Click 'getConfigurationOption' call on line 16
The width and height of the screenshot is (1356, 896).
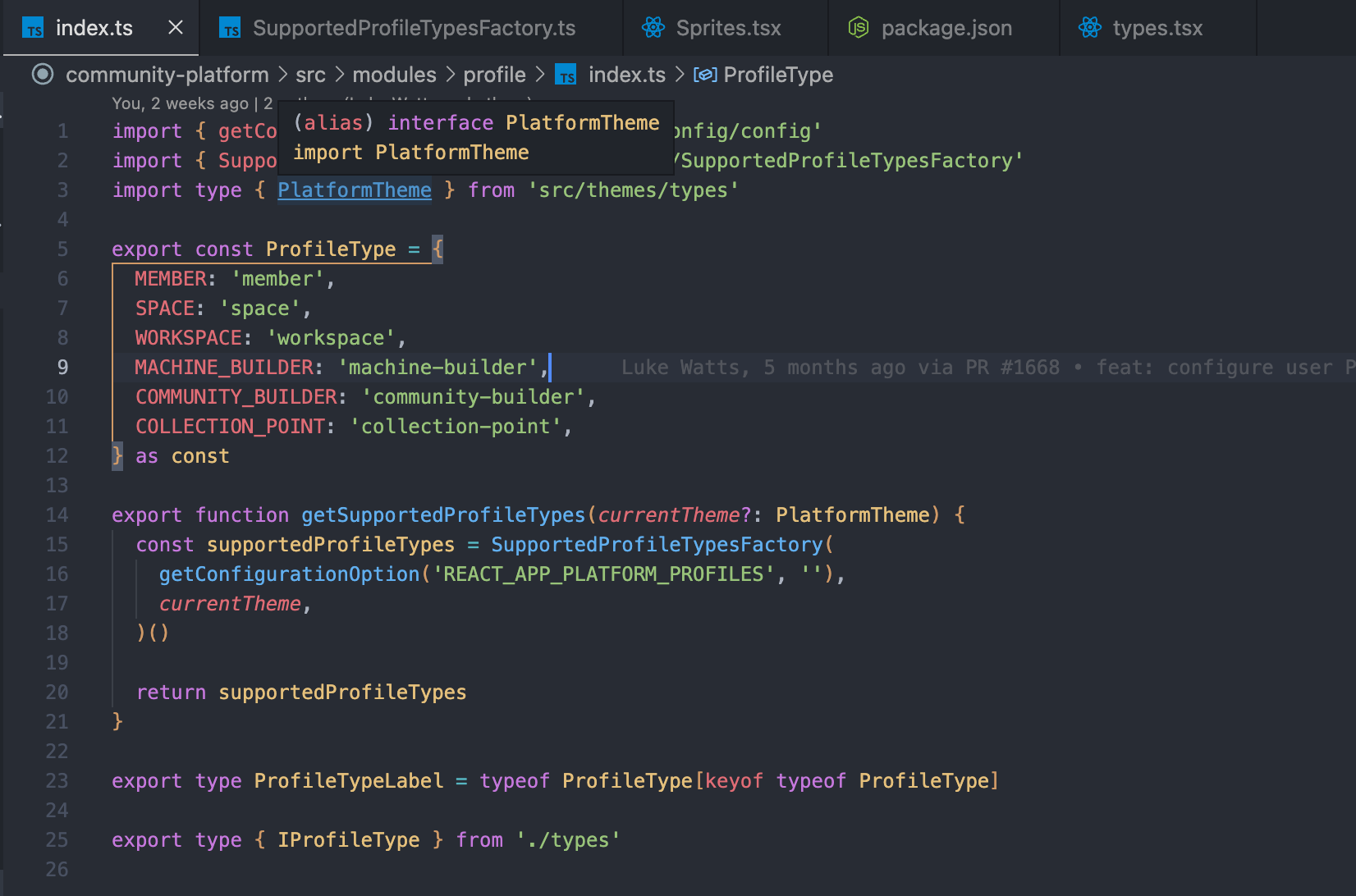(x=290, y=574)
